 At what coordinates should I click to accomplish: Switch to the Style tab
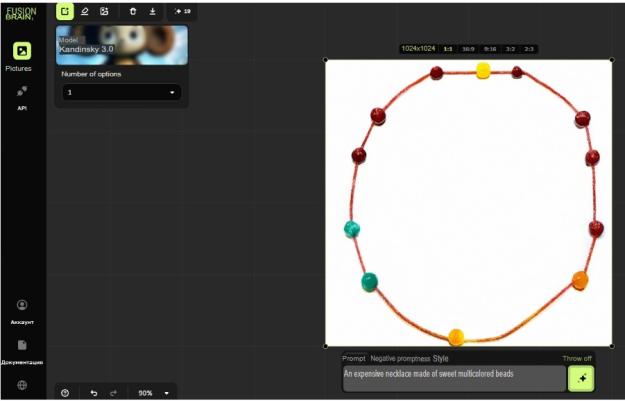point(440,358)
